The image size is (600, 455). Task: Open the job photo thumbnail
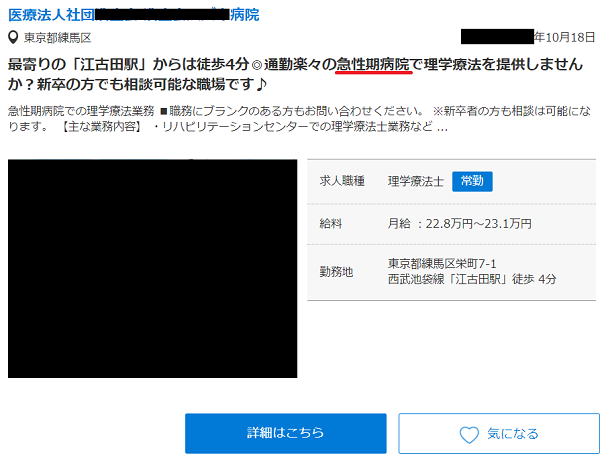coord(152,268)
